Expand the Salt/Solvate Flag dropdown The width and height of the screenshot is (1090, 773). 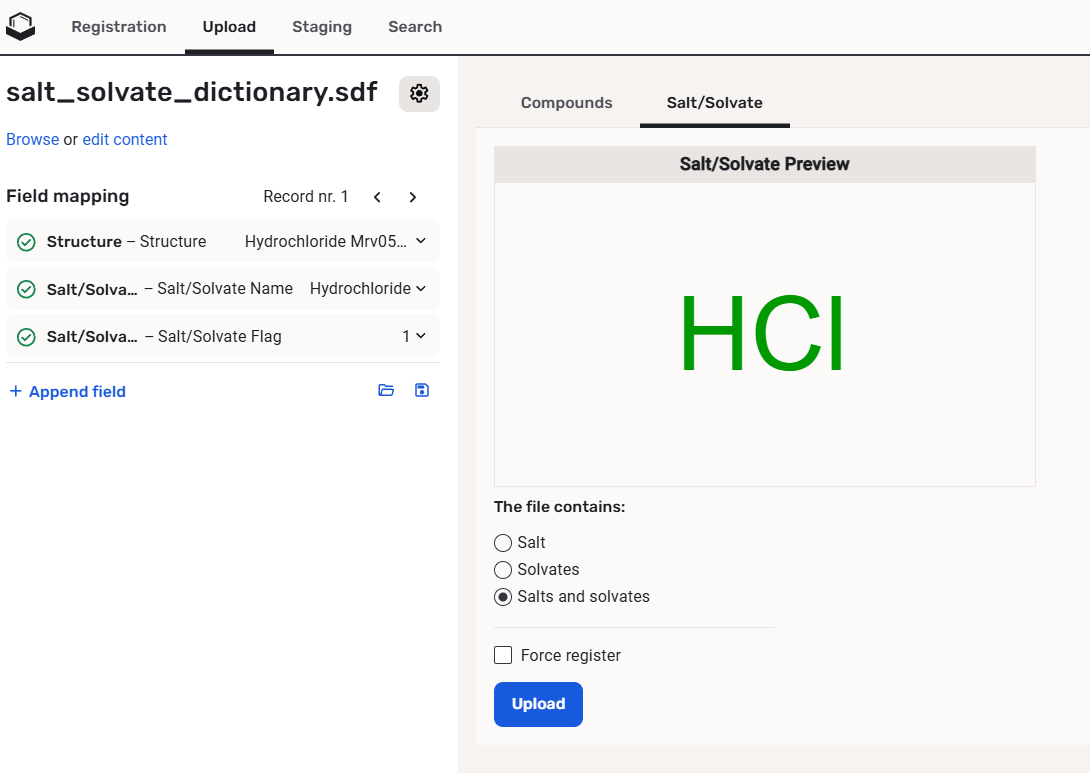(x=420, y=336)
